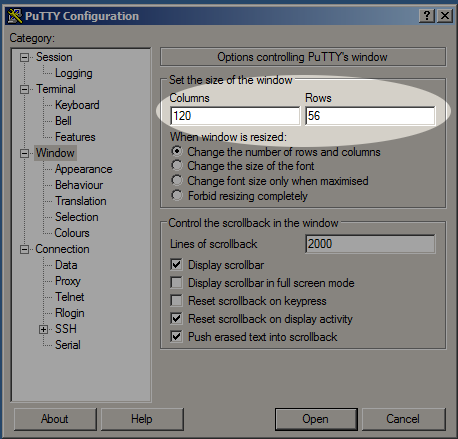The width and height of the screenshot is (458, 439).
Task: Click the Lines of scrollback field
Action: click(370, 244)
